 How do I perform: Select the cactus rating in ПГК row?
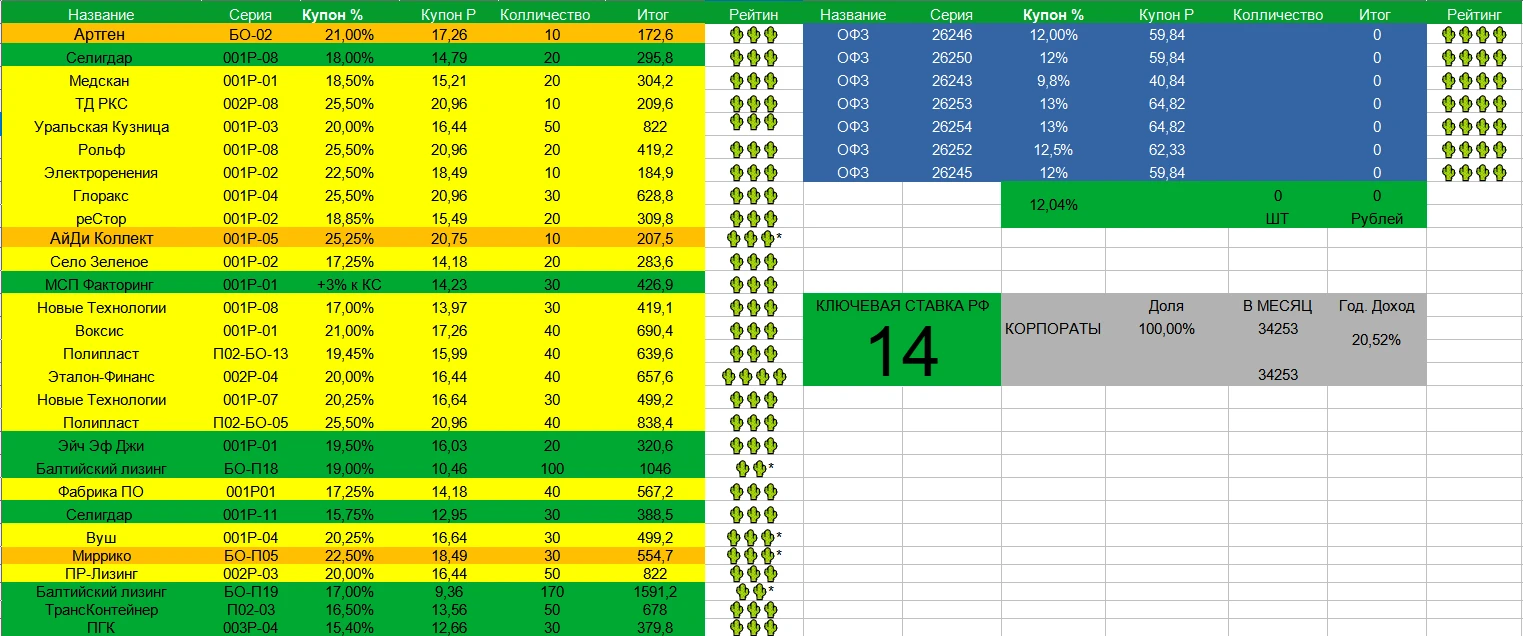[x=754, y=628]
